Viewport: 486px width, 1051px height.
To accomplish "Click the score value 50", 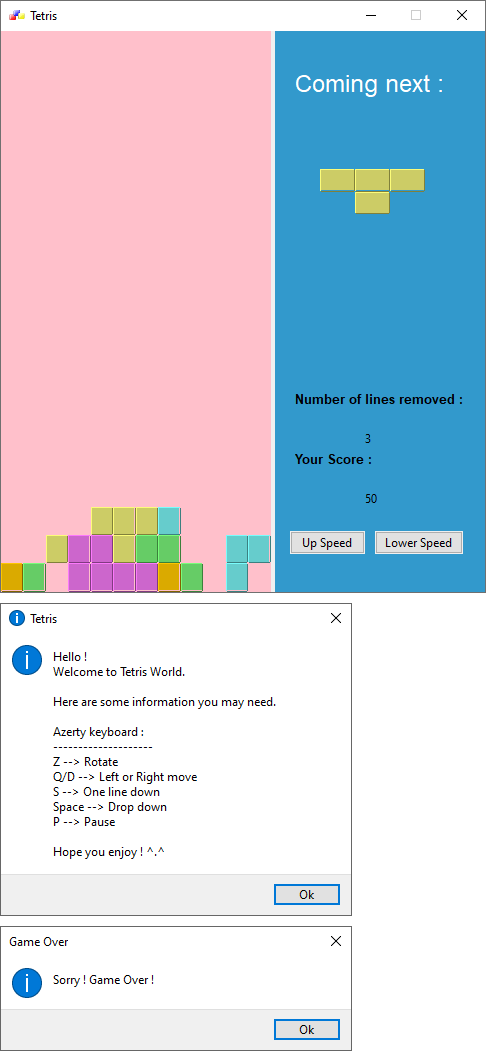I will [371, 499].
